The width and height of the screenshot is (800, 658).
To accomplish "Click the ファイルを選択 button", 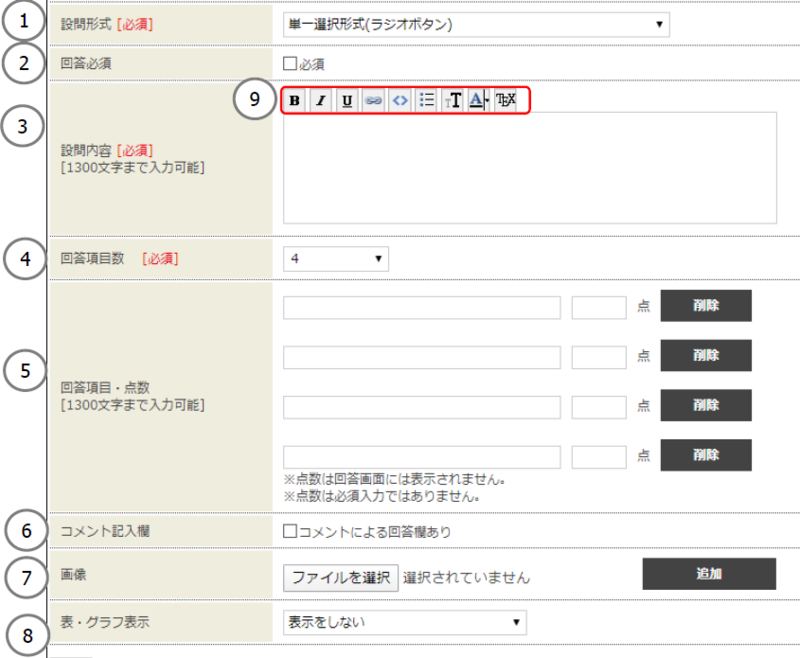I will (x=341, y=577).
